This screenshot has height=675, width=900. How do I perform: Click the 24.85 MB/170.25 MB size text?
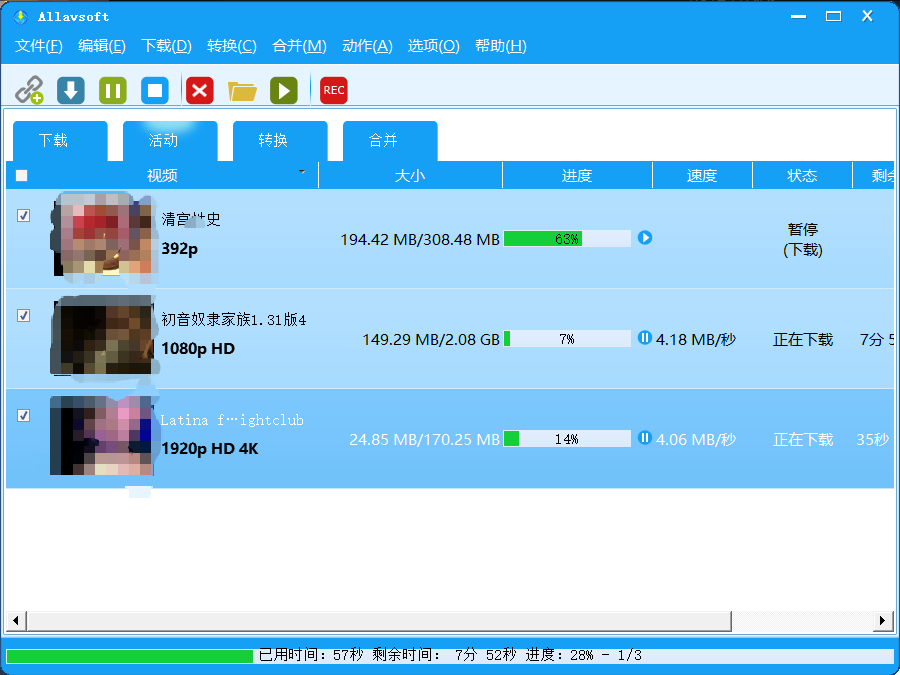click(x=425, y=440)
